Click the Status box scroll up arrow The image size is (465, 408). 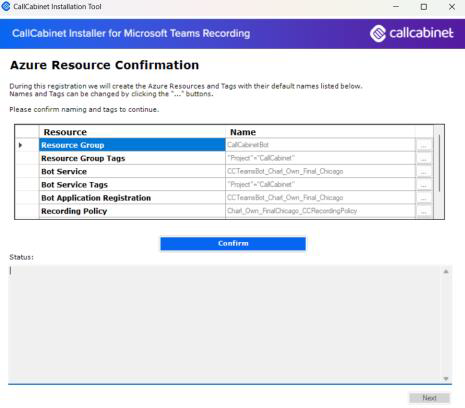click(x=446, y=272)
